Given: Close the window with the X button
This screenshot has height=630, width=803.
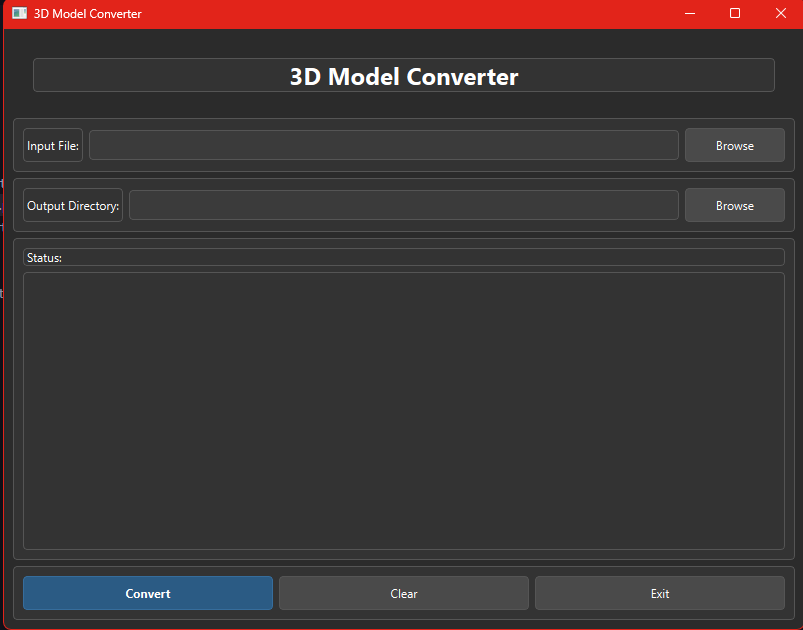Looking at the screenshot, I should (783, 14).
